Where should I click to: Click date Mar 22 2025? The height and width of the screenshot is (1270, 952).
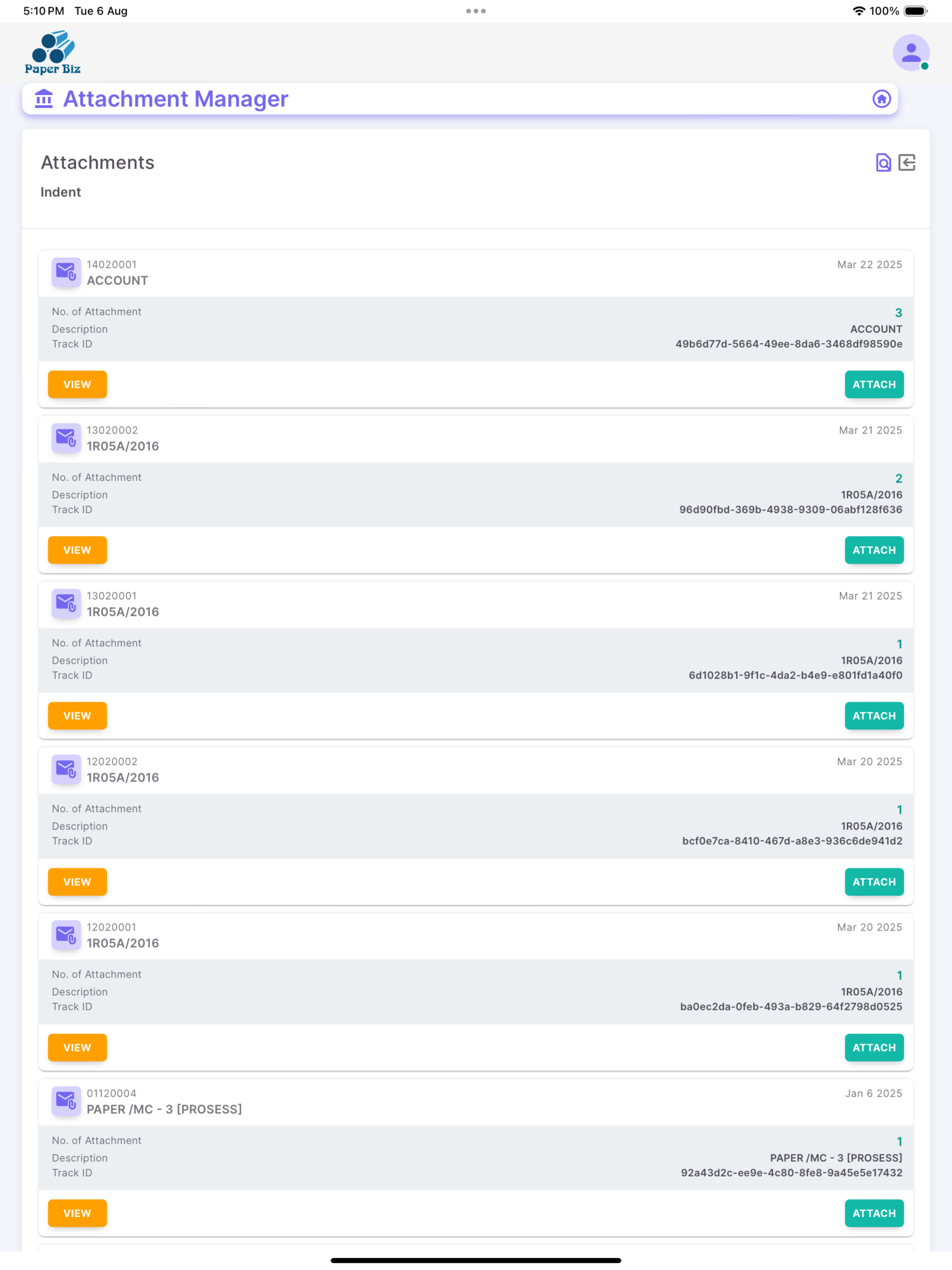coord(869,265)
